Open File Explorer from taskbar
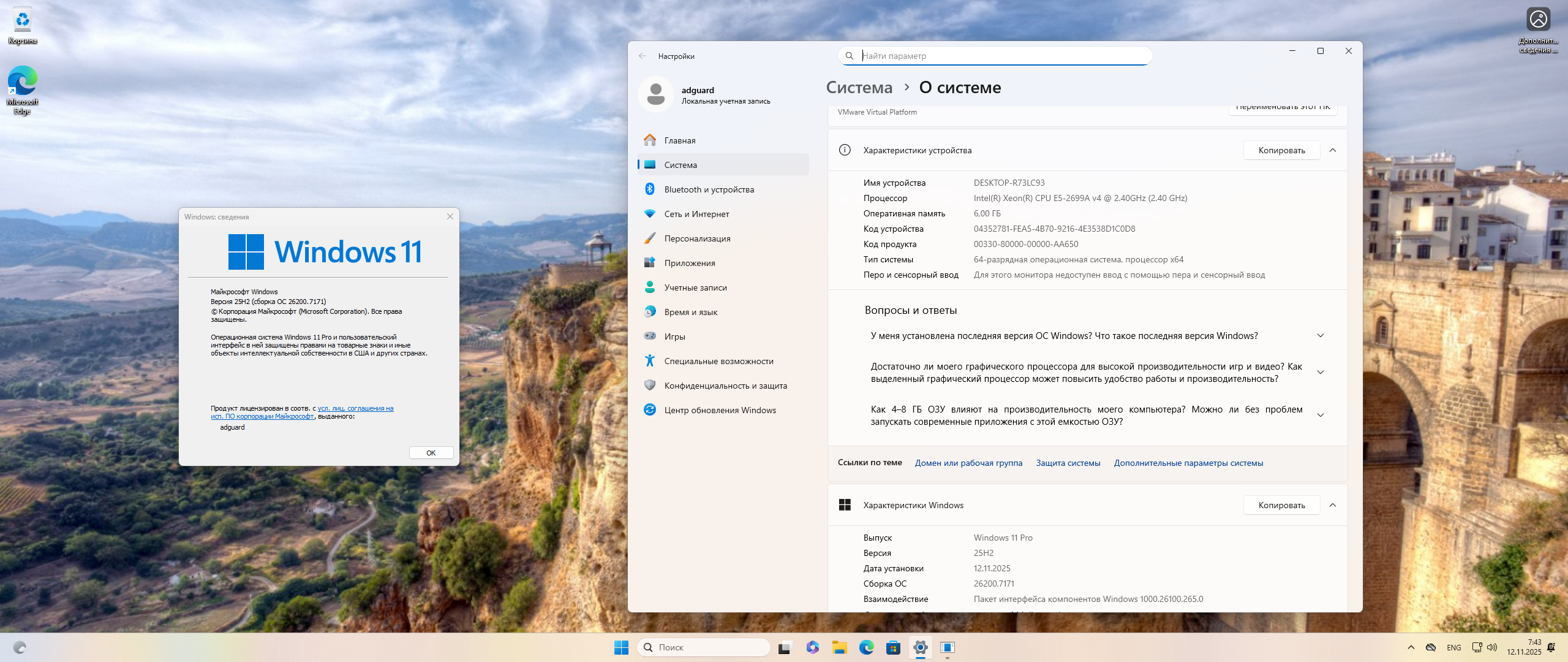 click(x=839, y=647)
